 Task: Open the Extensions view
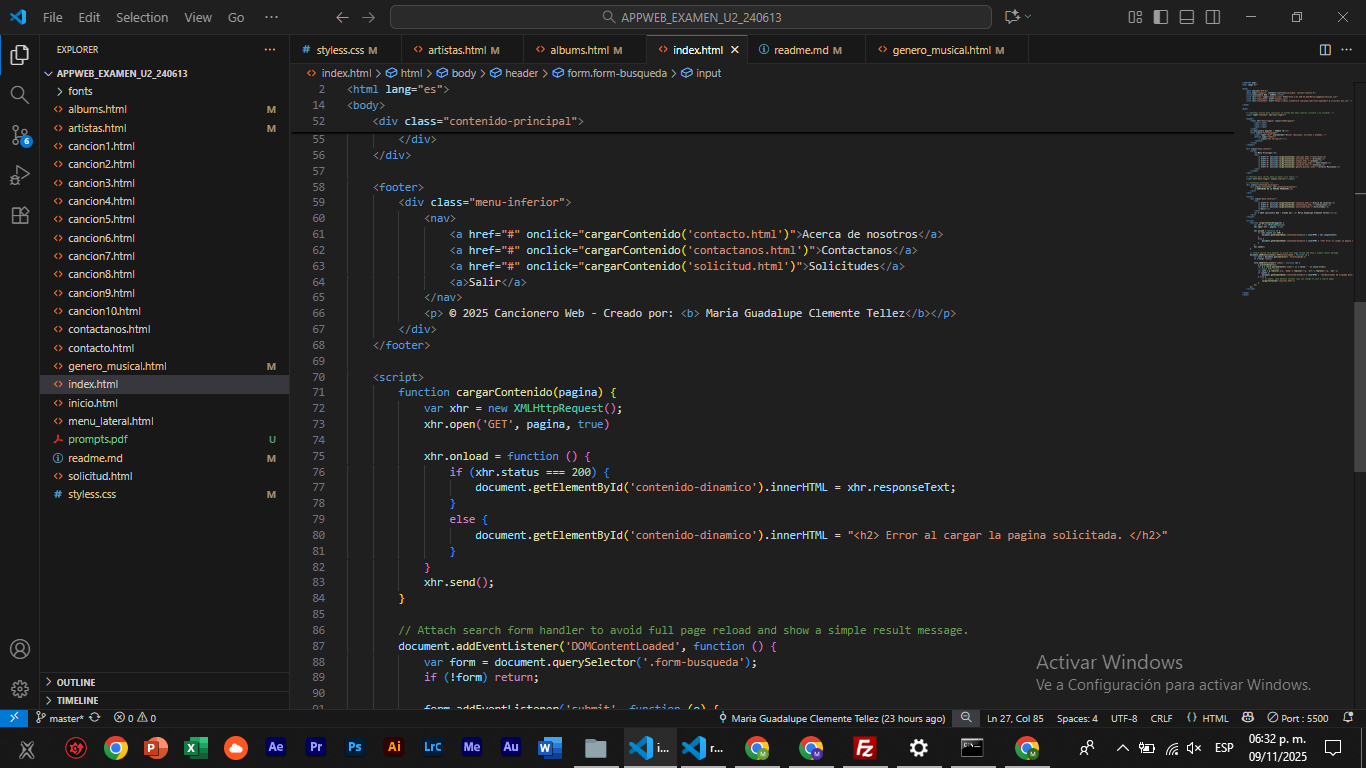19,216
